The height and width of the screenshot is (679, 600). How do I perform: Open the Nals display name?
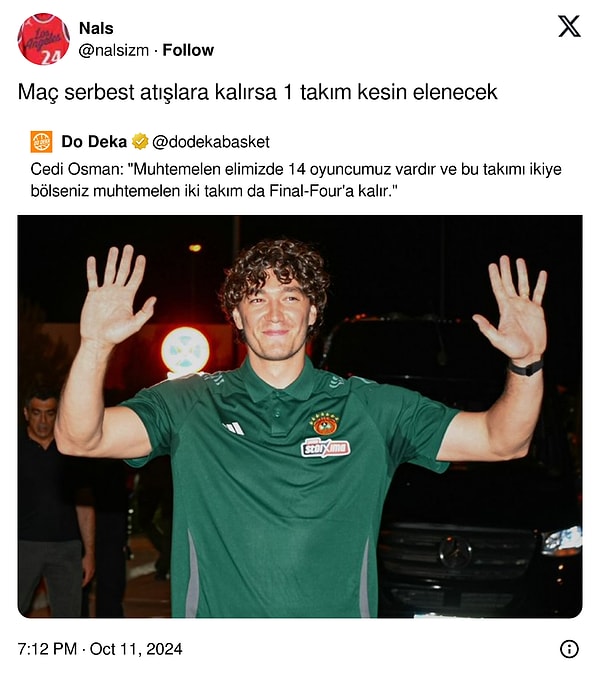[x=96, y=29]
